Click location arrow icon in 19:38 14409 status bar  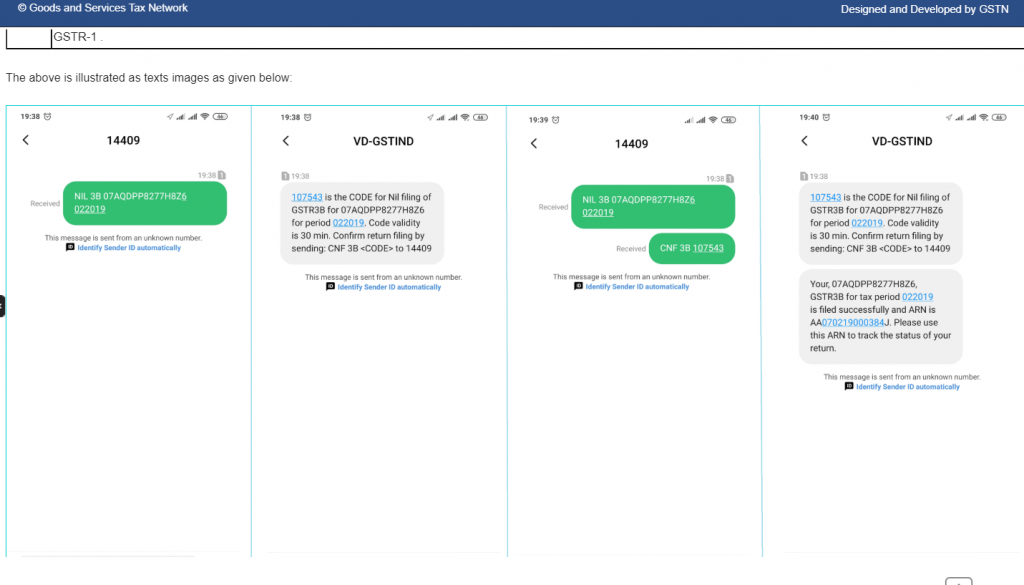click(170, 116)
